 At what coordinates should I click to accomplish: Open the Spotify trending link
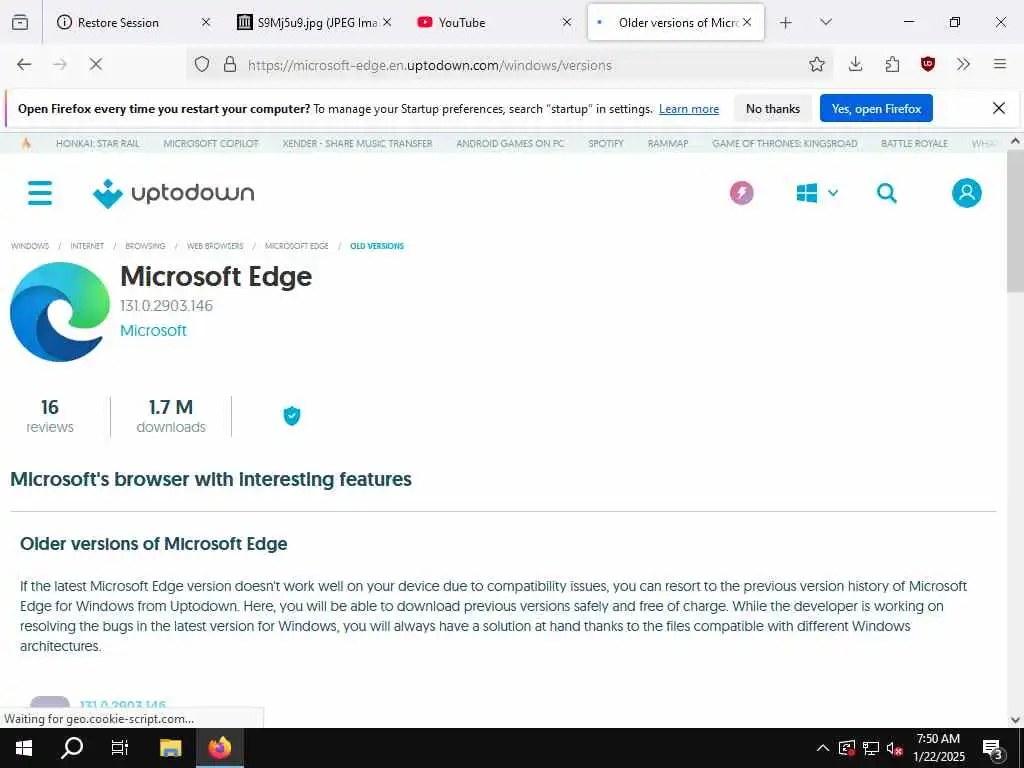(x=605, y=144)
